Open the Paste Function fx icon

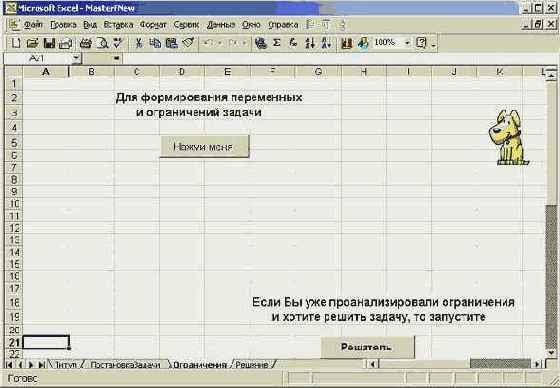coord(293,44)
